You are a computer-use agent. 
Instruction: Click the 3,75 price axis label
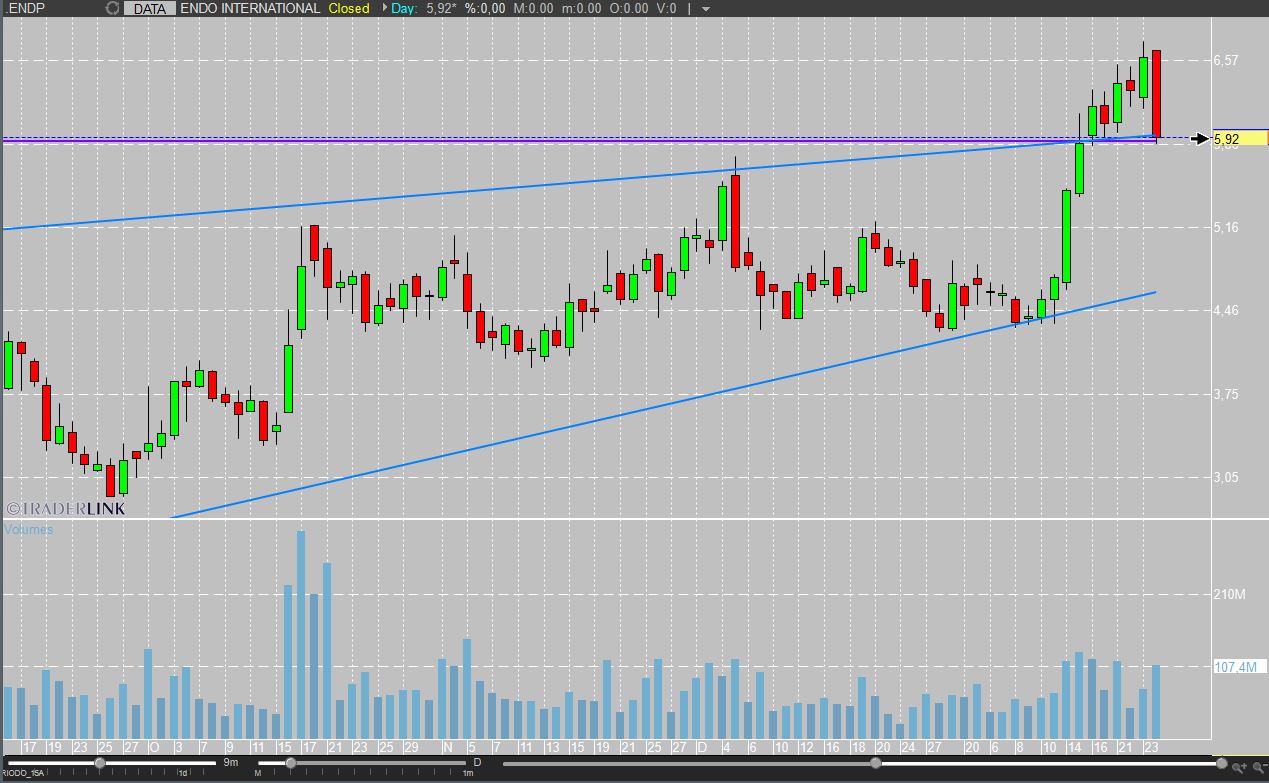click(x=1226, y=394)
